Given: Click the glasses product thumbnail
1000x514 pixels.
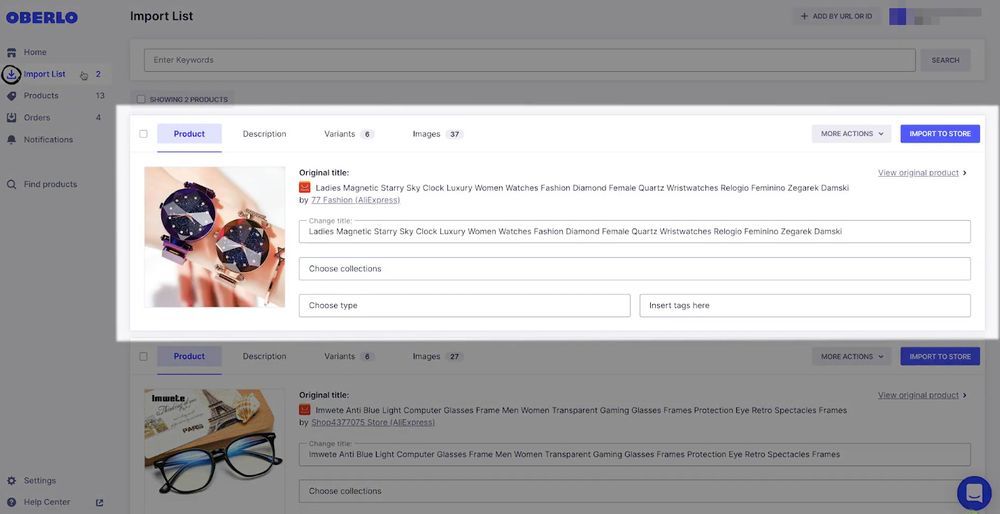Looking at the screenshot, I should click(x=214, y=452).
